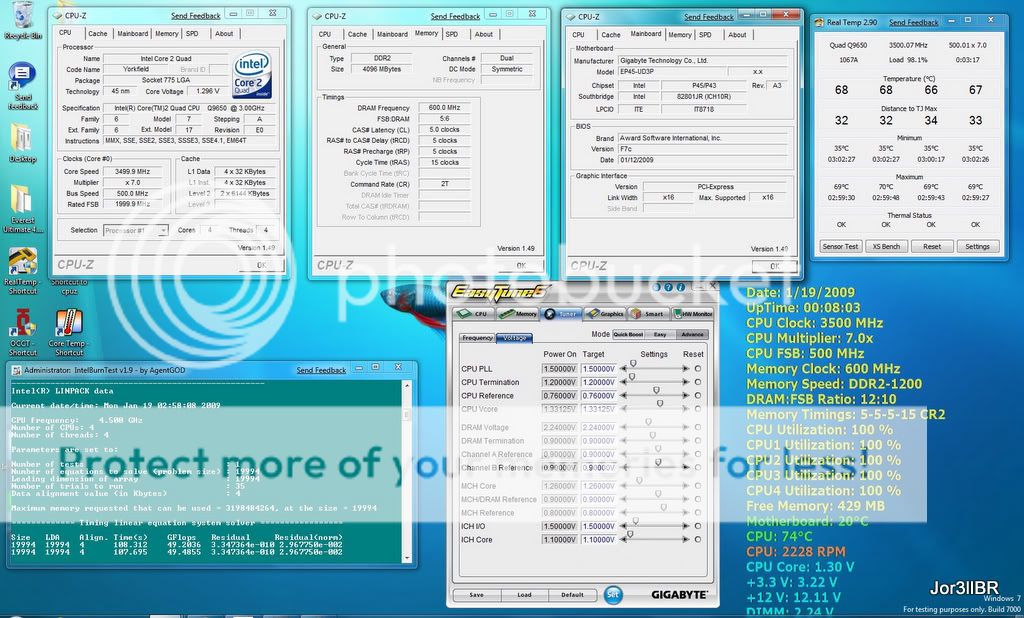
Task: Select the Reset radio for ICH Core
Action: 698,540
